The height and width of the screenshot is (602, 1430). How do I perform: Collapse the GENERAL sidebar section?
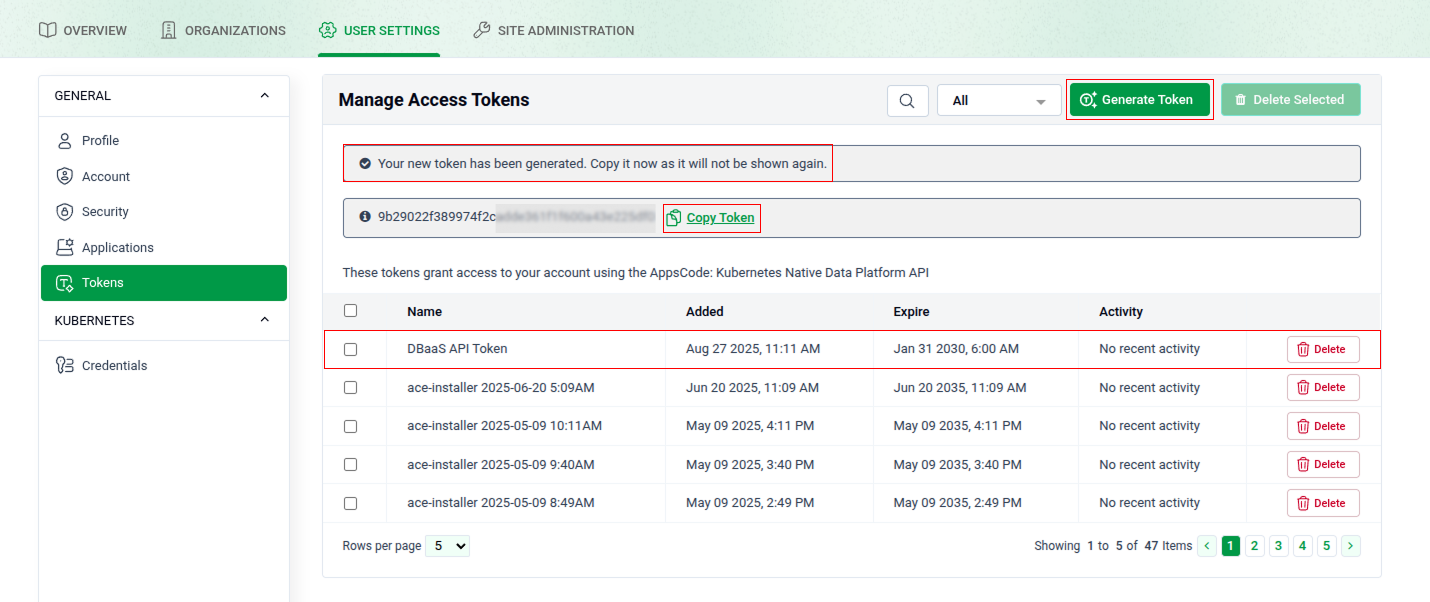tap(264, 96)
